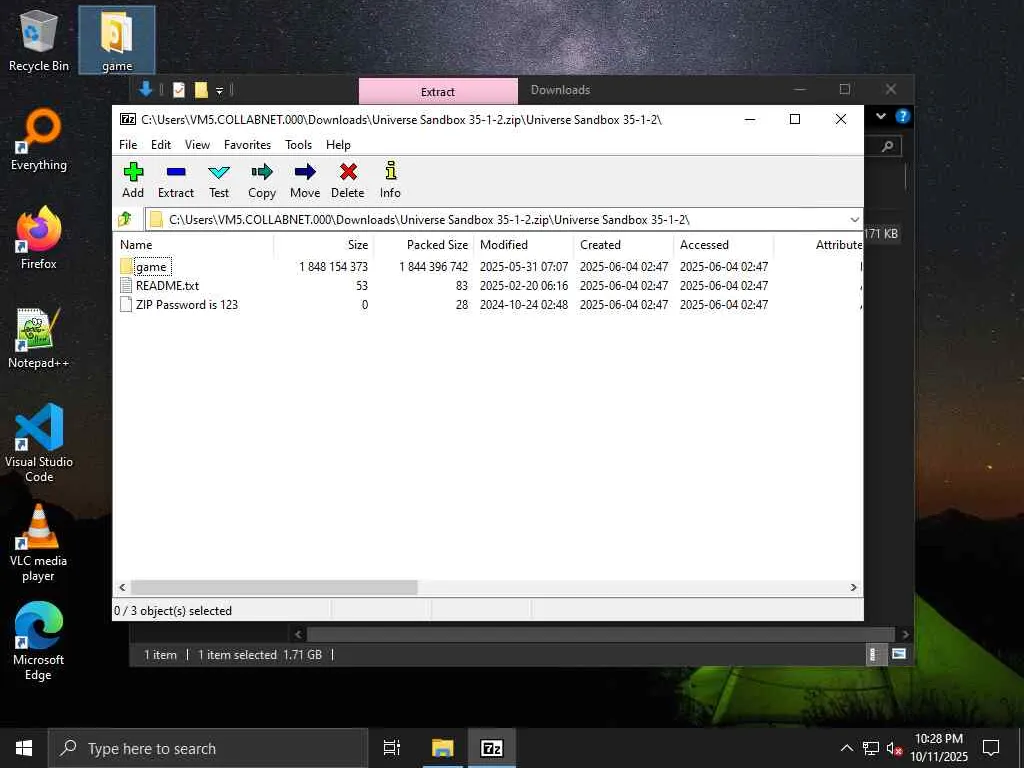Select the VLC media player shortcut
Viewport: 1024px width, 768px height.
(39, 543)
